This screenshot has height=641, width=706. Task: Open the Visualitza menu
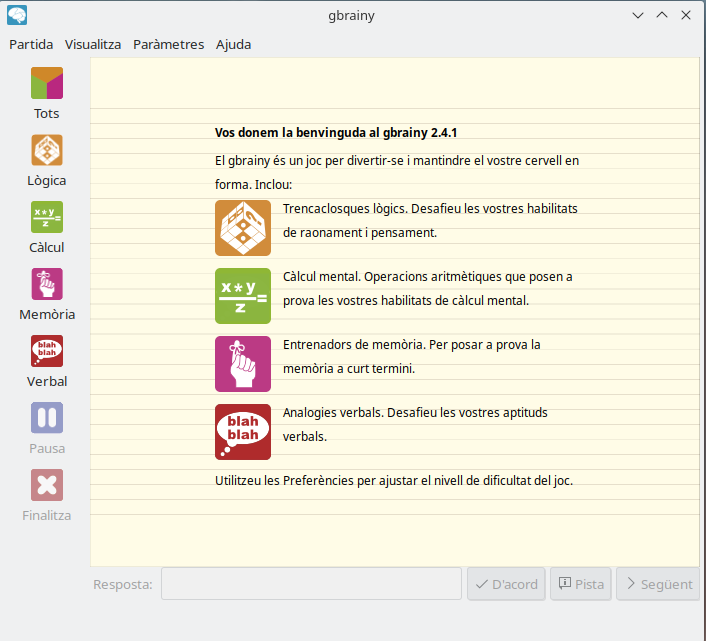[x=93, y=45]
